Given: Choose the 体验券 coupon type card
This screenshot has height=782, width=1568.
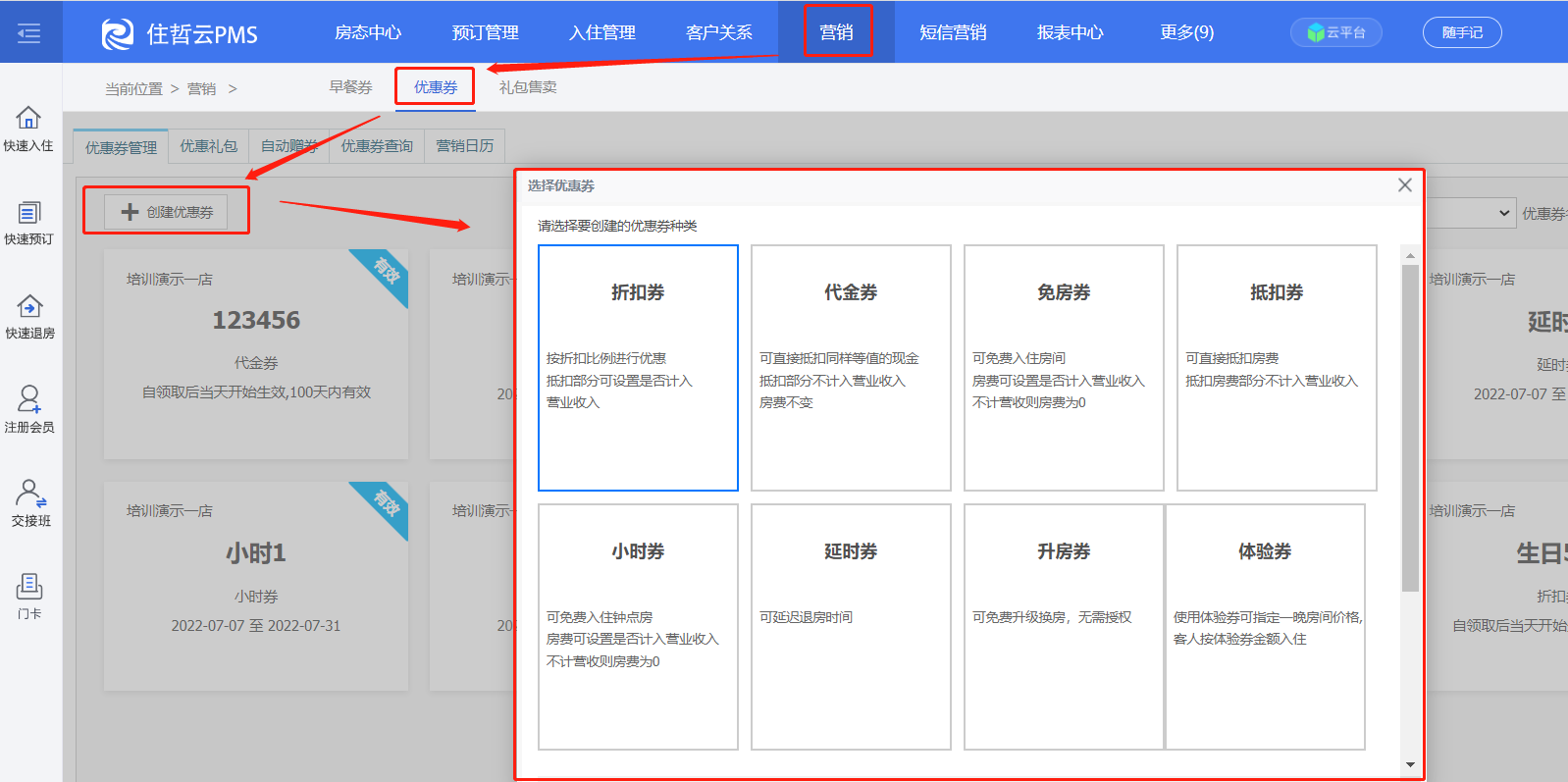Looking at the screenshot, I should point(1265,627).
